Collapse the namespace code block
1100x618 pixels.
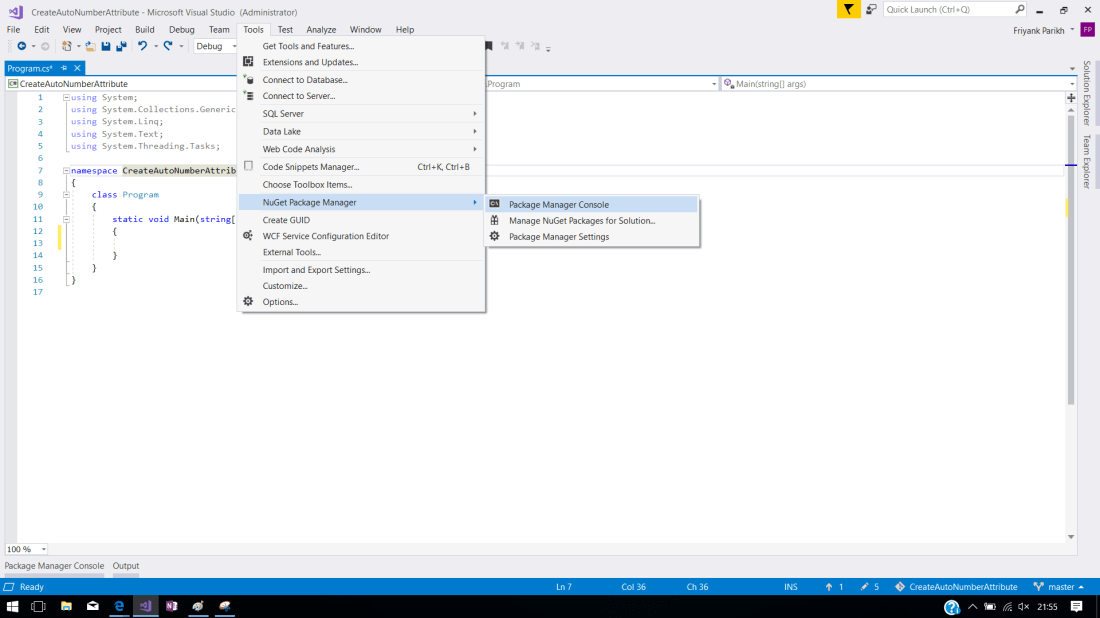(x=66, y=171)
